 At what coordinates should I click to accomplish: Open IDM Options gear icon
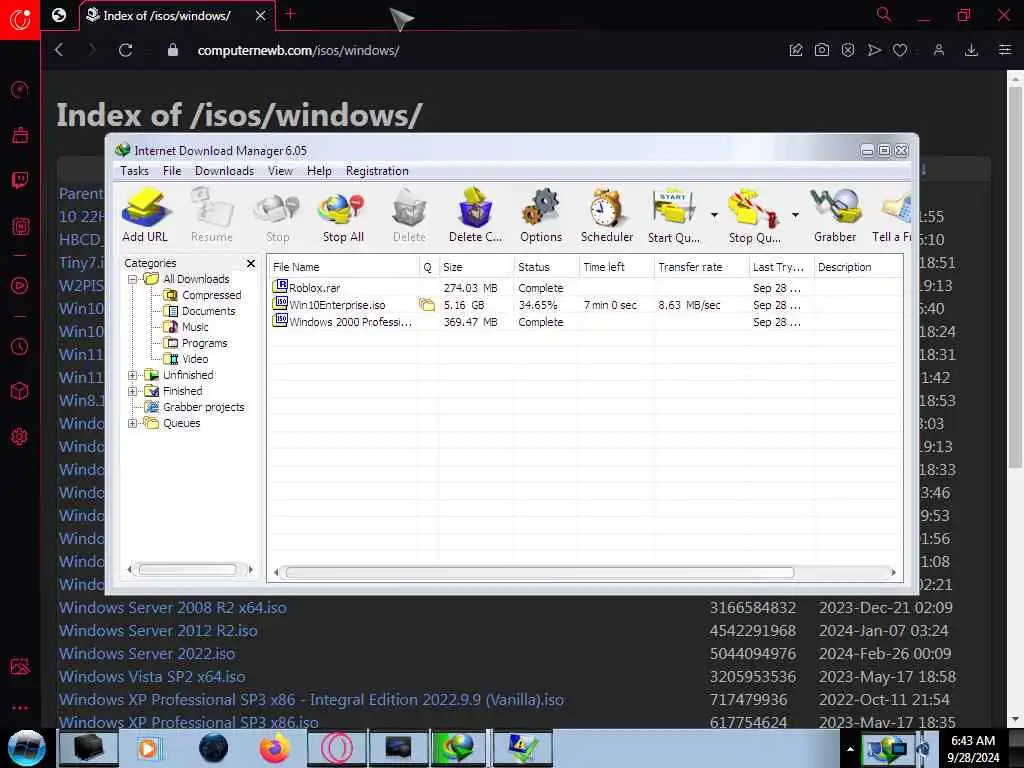point(541,216)
